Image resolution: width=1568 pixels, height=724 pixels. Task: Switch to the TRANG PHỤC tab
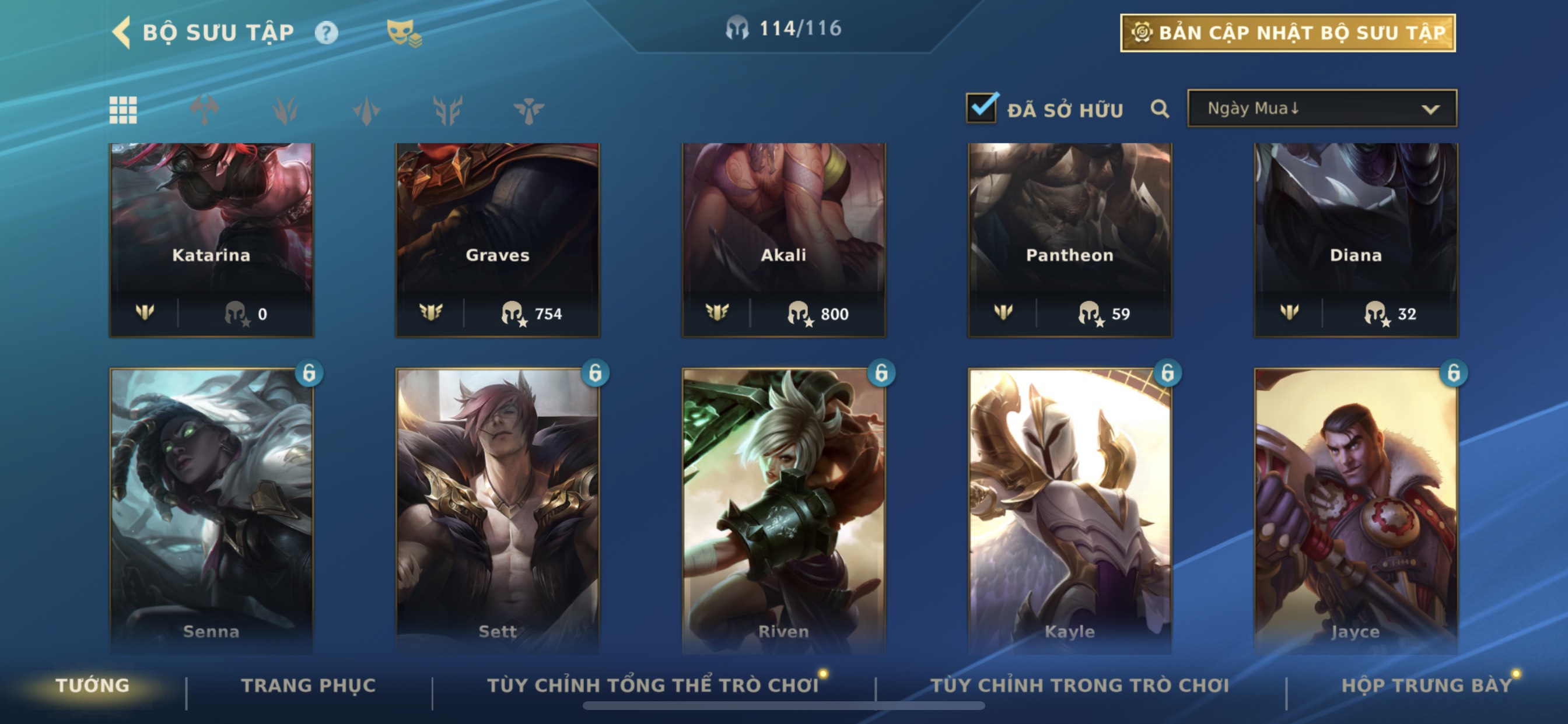[x=309, y=686]
